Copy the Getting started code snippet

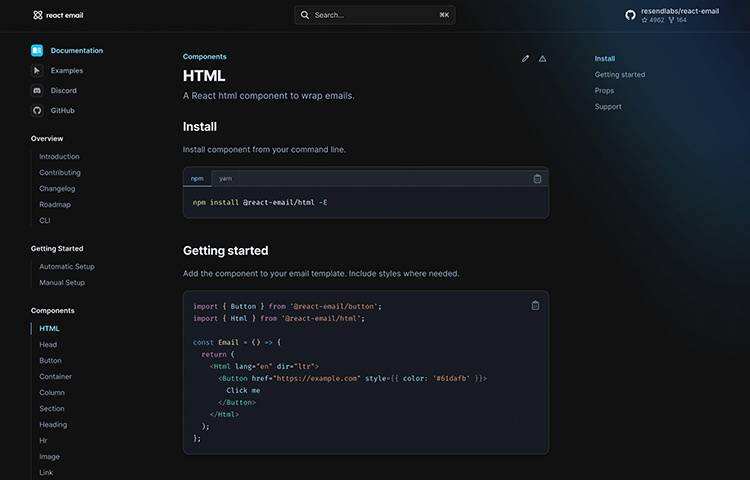pos(535,305)
